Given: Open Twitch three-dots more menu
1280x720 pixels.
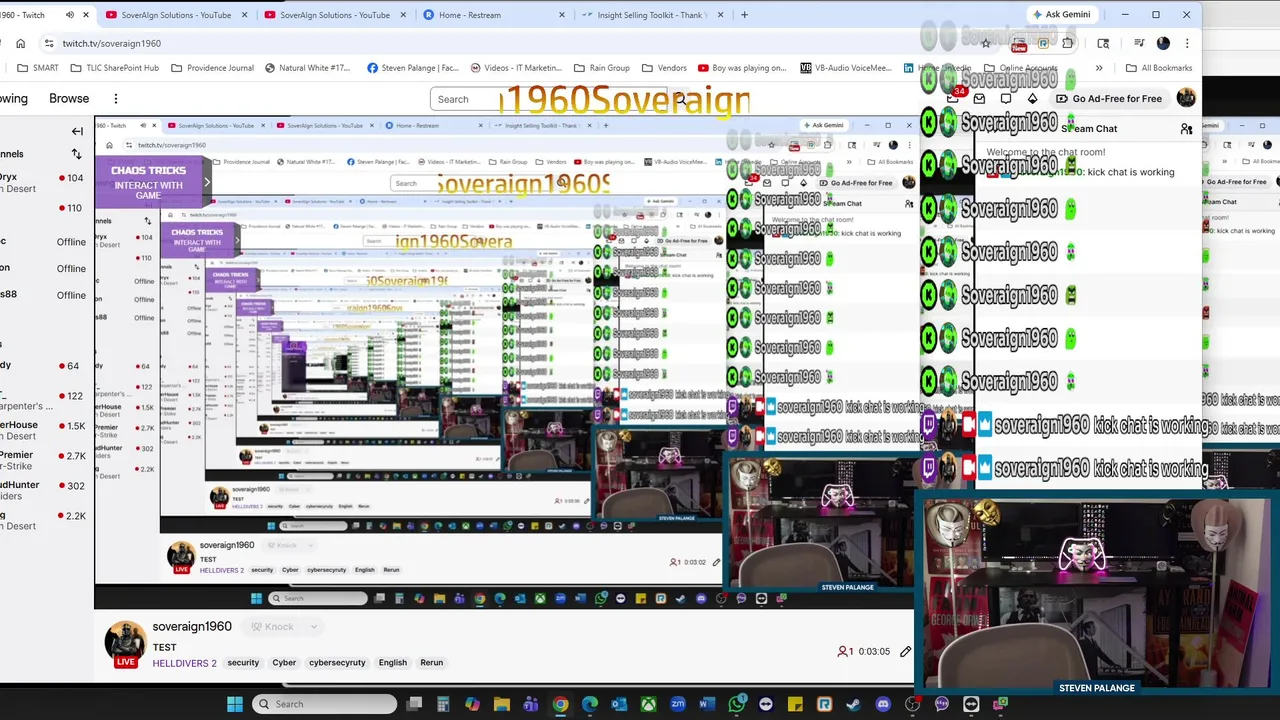Looking at the screenshot, I should pos(116,98).
